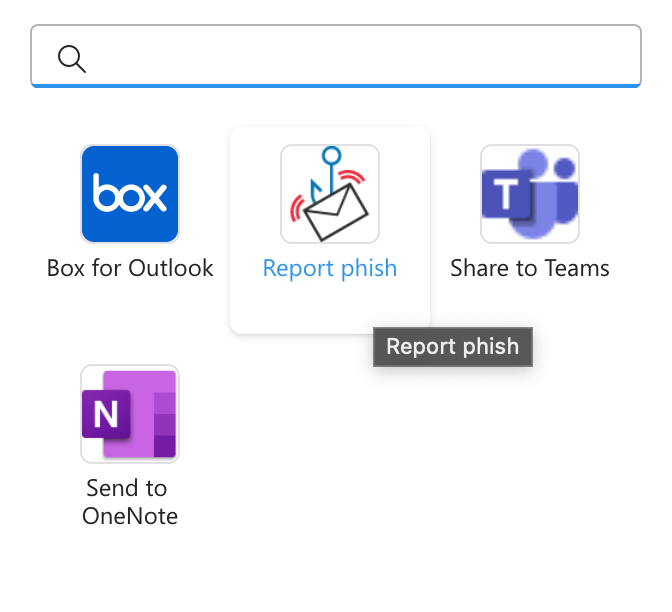Open the Send to OneNote icon
The image size is (672, 612).
(x=130, y=414)
